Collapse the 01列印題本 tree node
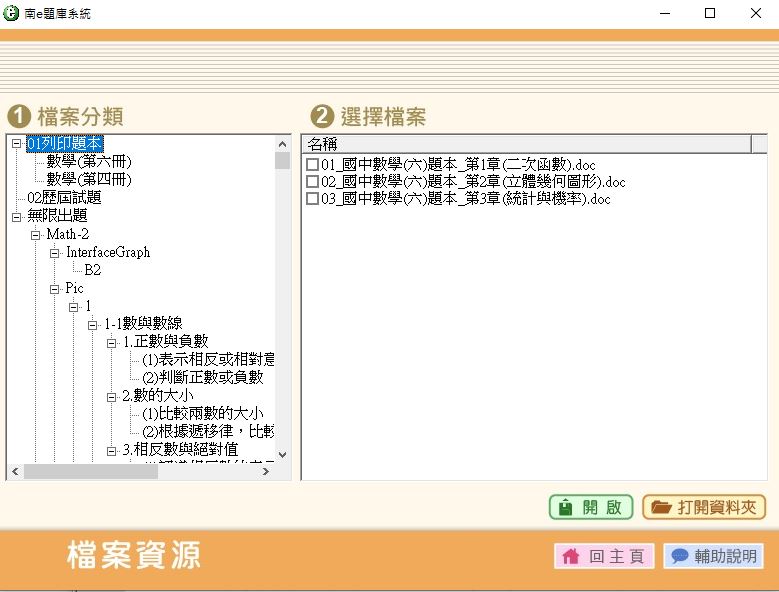 17,144
